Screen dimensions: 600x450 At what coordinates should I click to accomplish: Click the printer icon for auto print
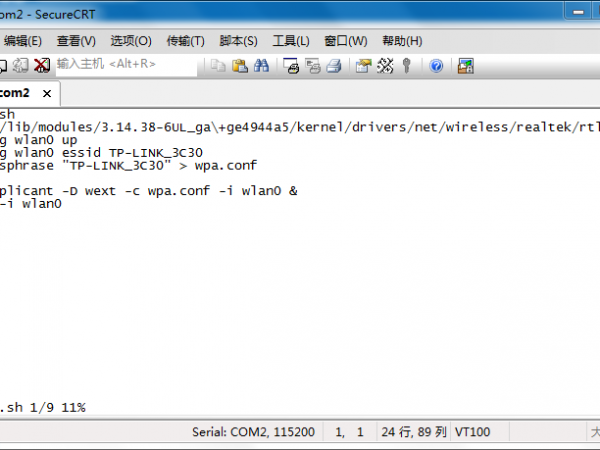point(335,65)
